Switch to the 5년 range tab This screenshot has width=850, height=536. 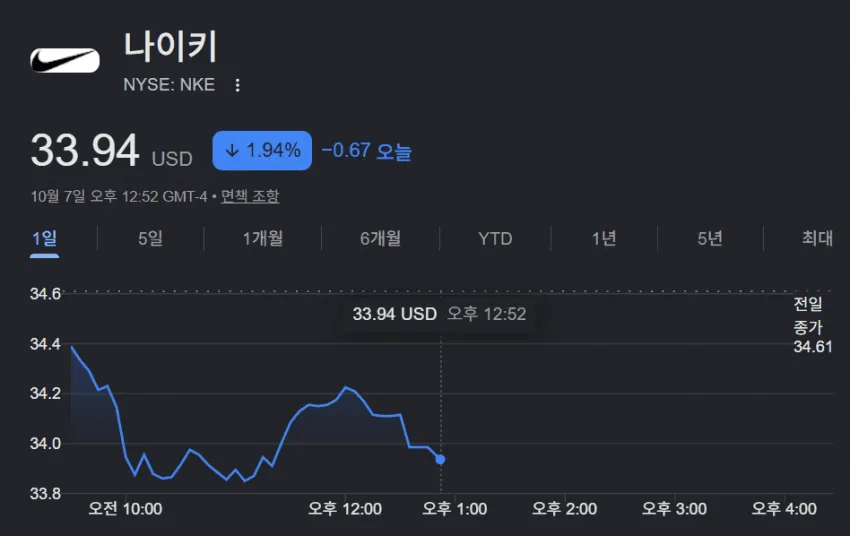point(710,238)
